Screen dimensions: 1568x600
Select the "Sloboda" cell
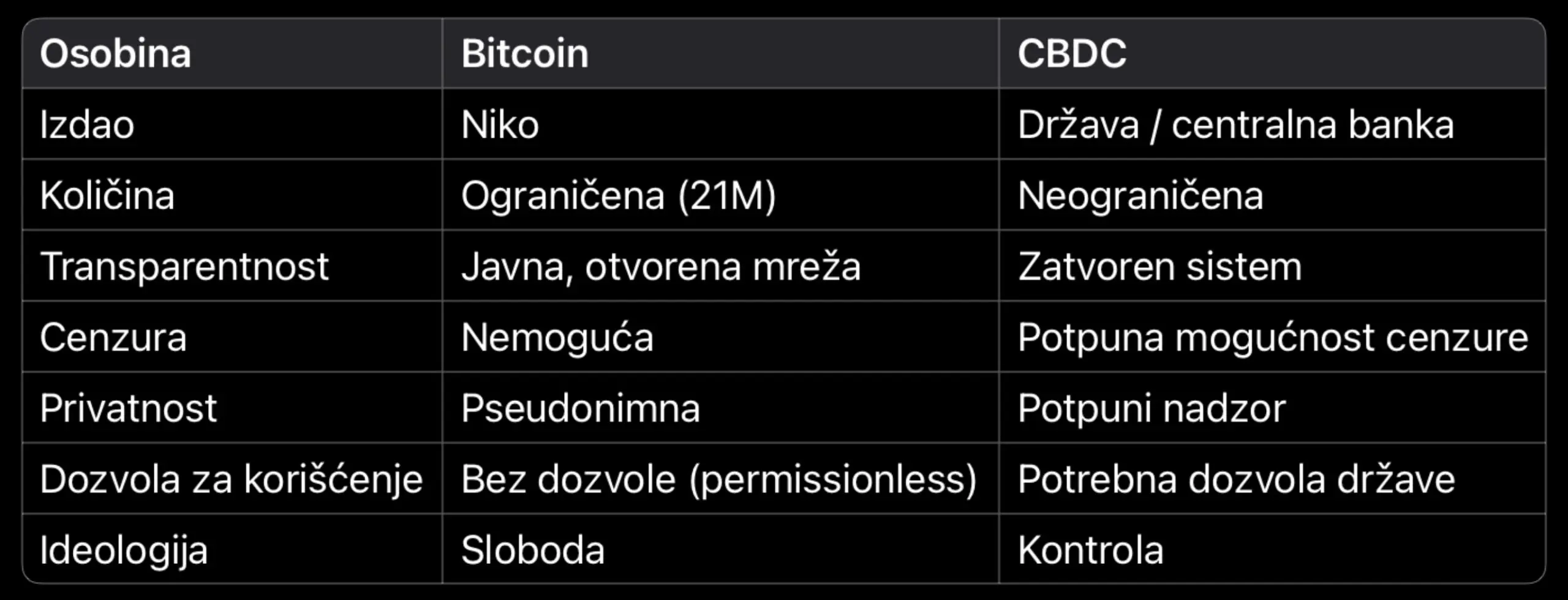(533, 550)
